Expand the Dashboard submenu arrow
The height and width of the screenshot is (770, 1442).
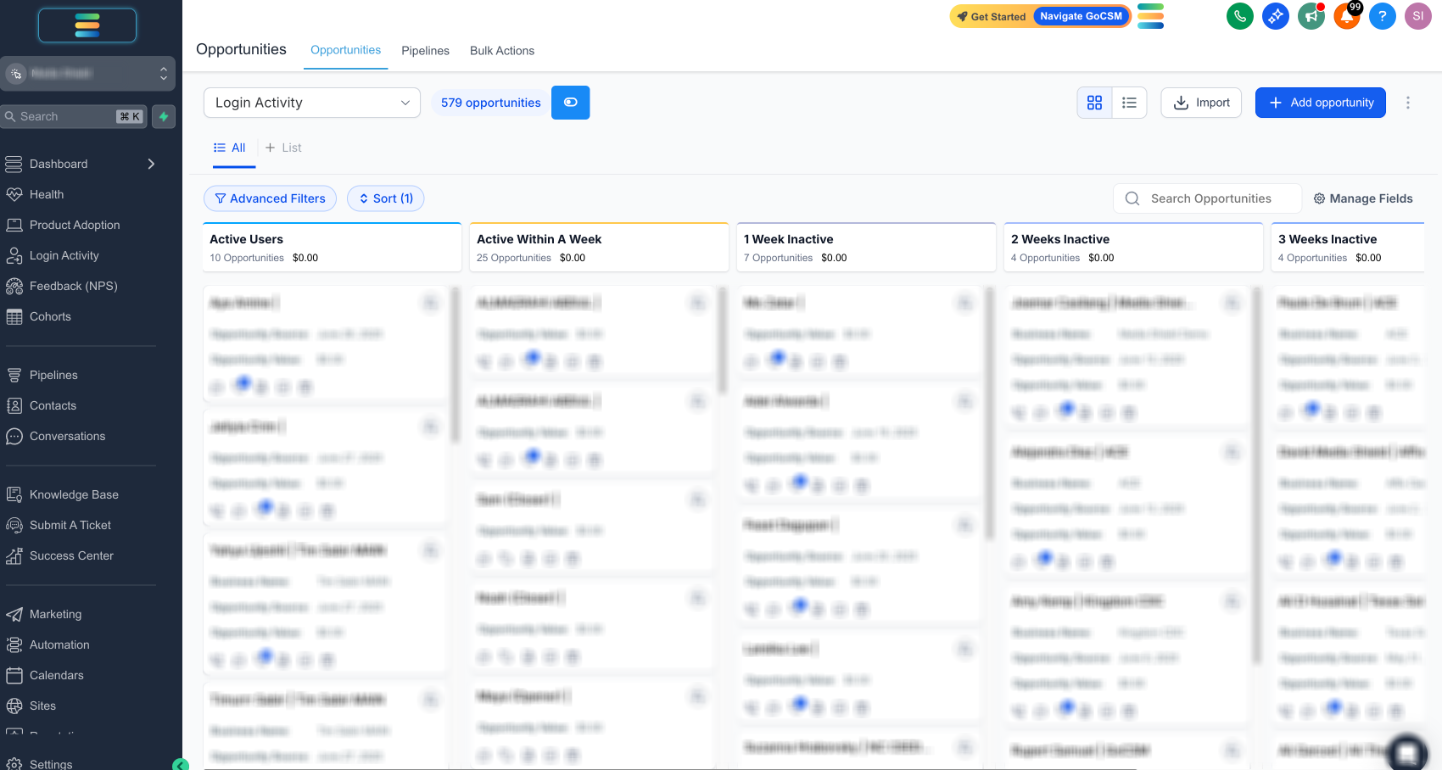click(x=151, y=164)
